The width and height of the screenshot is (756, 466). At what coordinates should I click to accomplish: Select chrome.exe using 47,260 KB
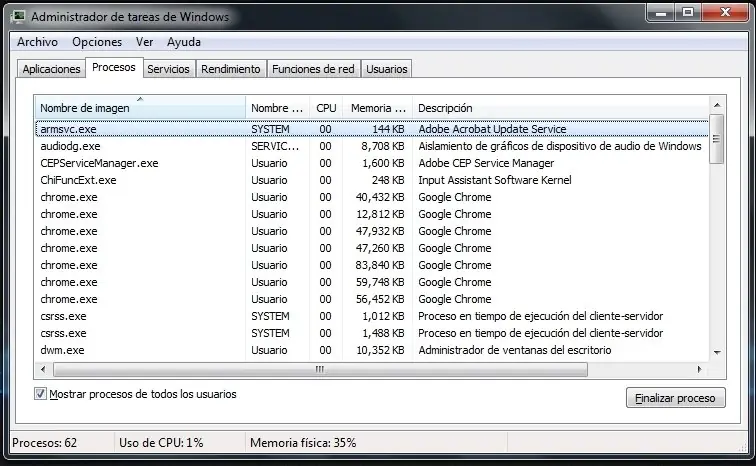coord(372,248)
